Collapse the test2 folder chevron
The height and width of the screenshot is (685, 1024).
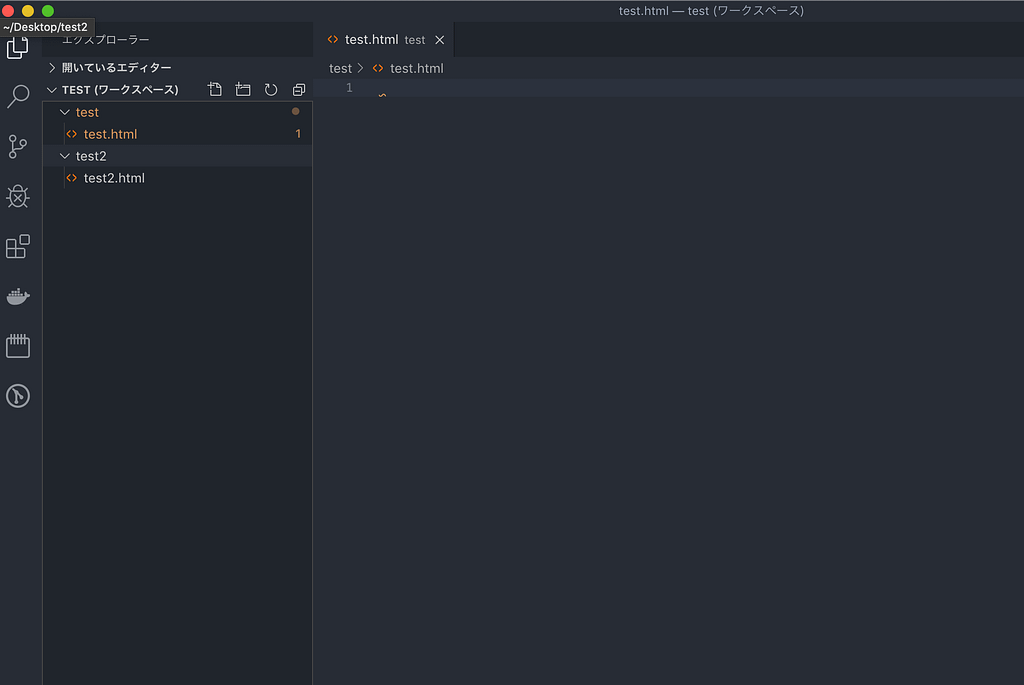pos(65,156)
